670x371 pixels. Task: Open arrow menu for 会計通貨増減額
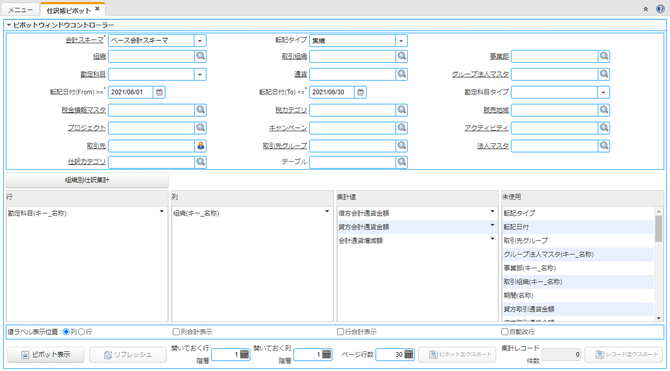(492, 239)
